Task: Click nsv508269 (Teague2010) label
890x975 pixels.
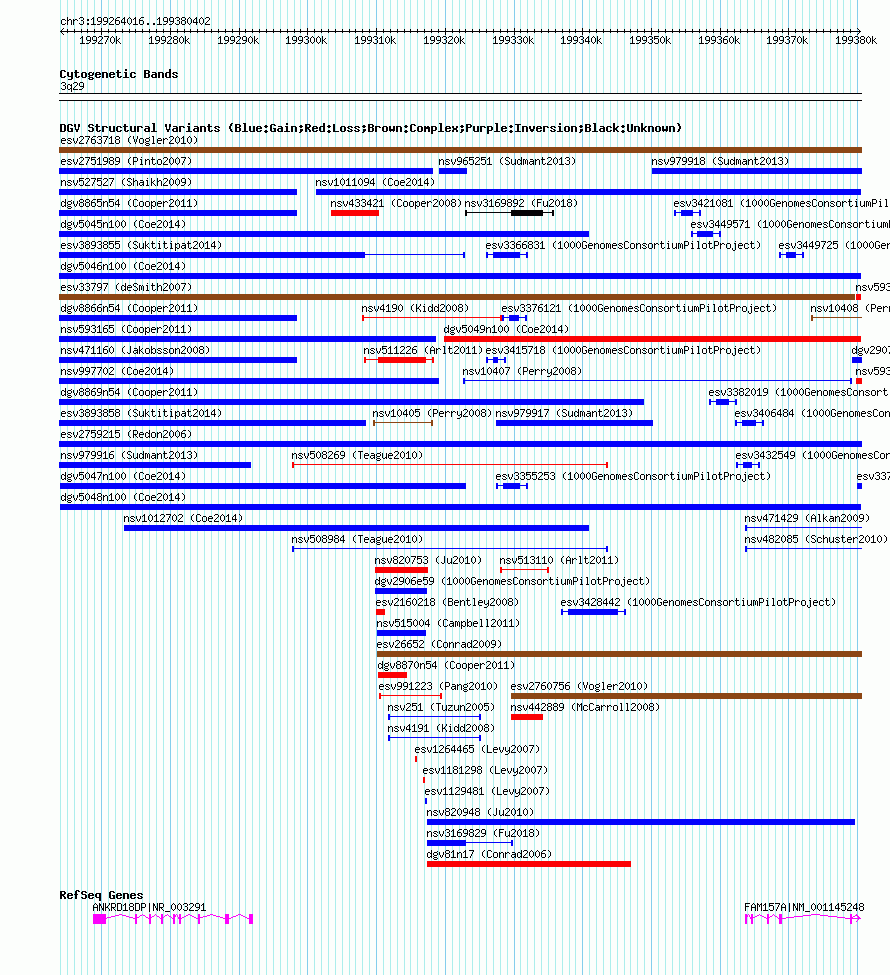Action: tap(357, 456)
